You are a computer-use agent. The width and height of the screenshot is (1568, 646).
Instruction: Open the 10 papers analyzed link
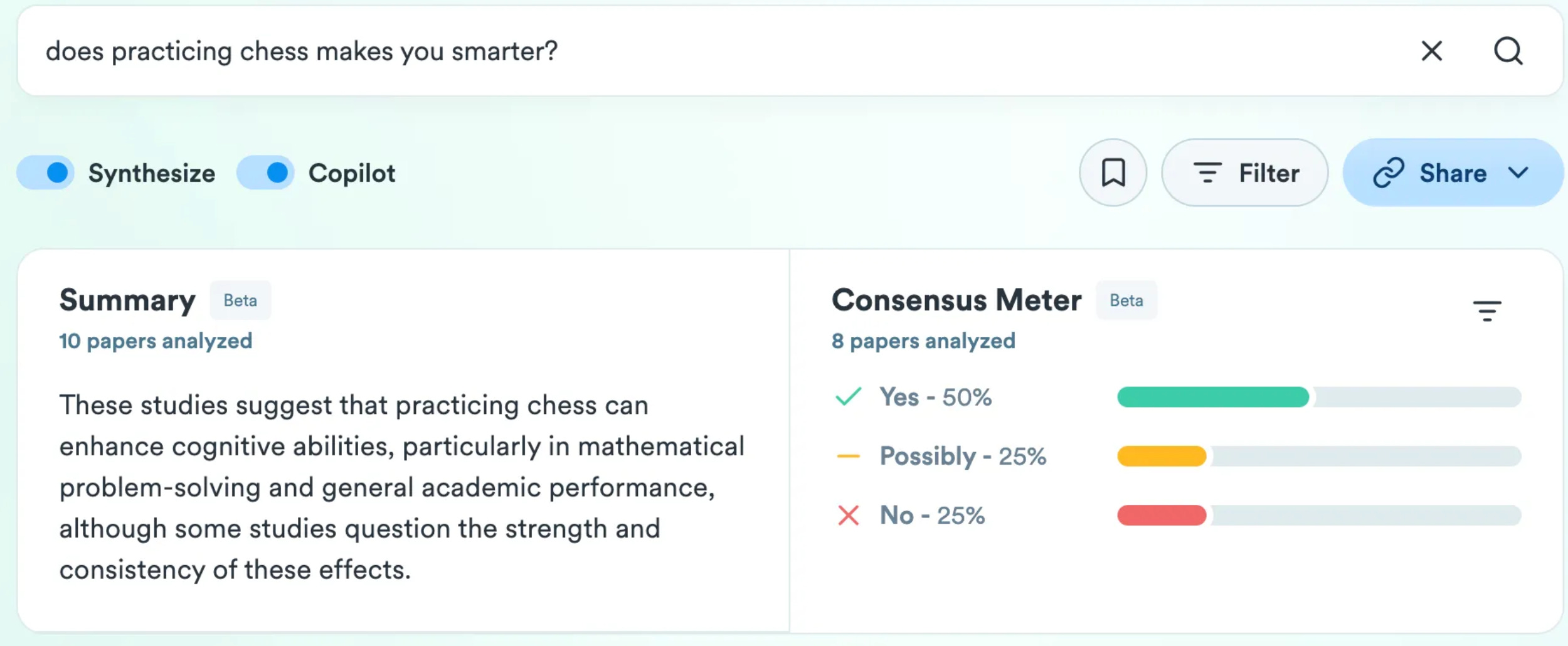pyautogui.click(x=156, y=341)
